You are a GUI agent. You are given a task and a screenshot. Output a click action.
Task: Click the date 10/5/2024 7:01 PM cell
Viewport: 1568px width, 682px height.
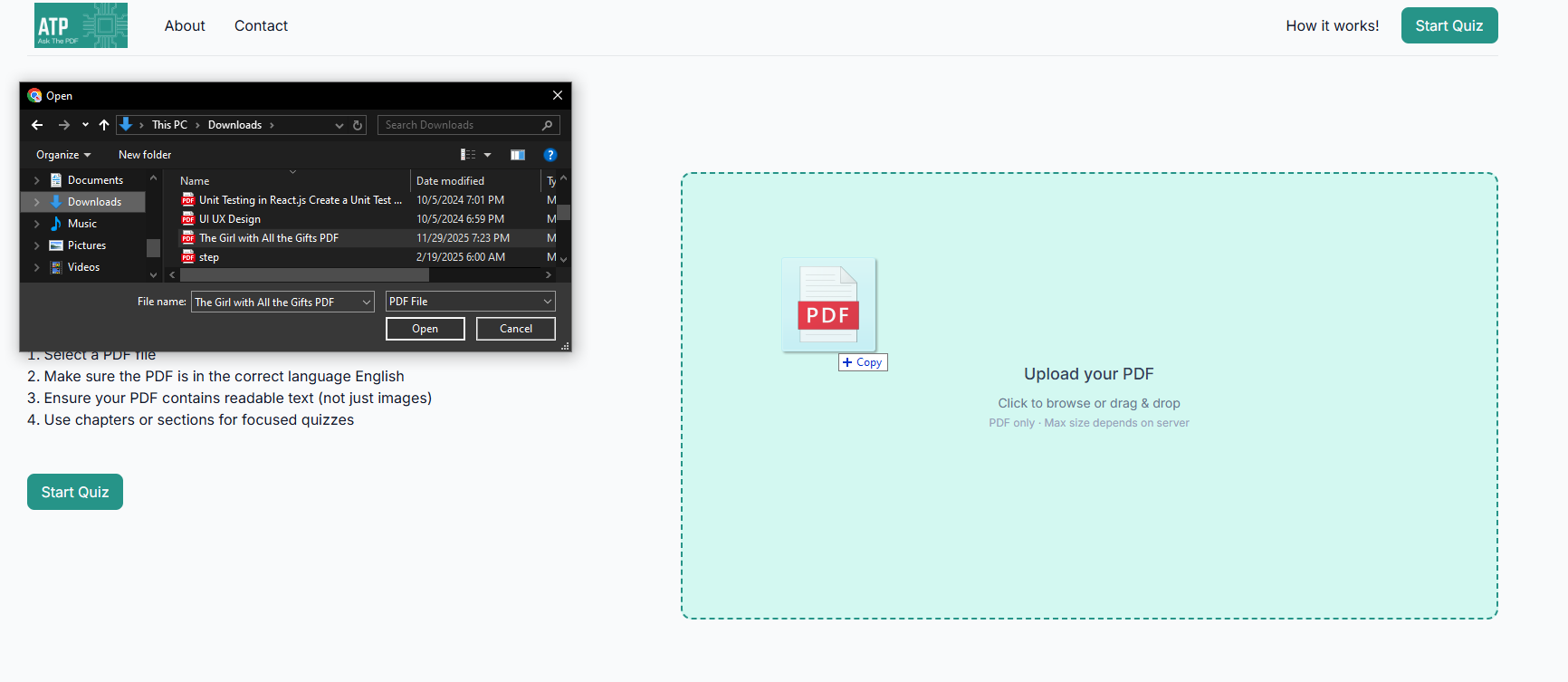coord(460,200)
